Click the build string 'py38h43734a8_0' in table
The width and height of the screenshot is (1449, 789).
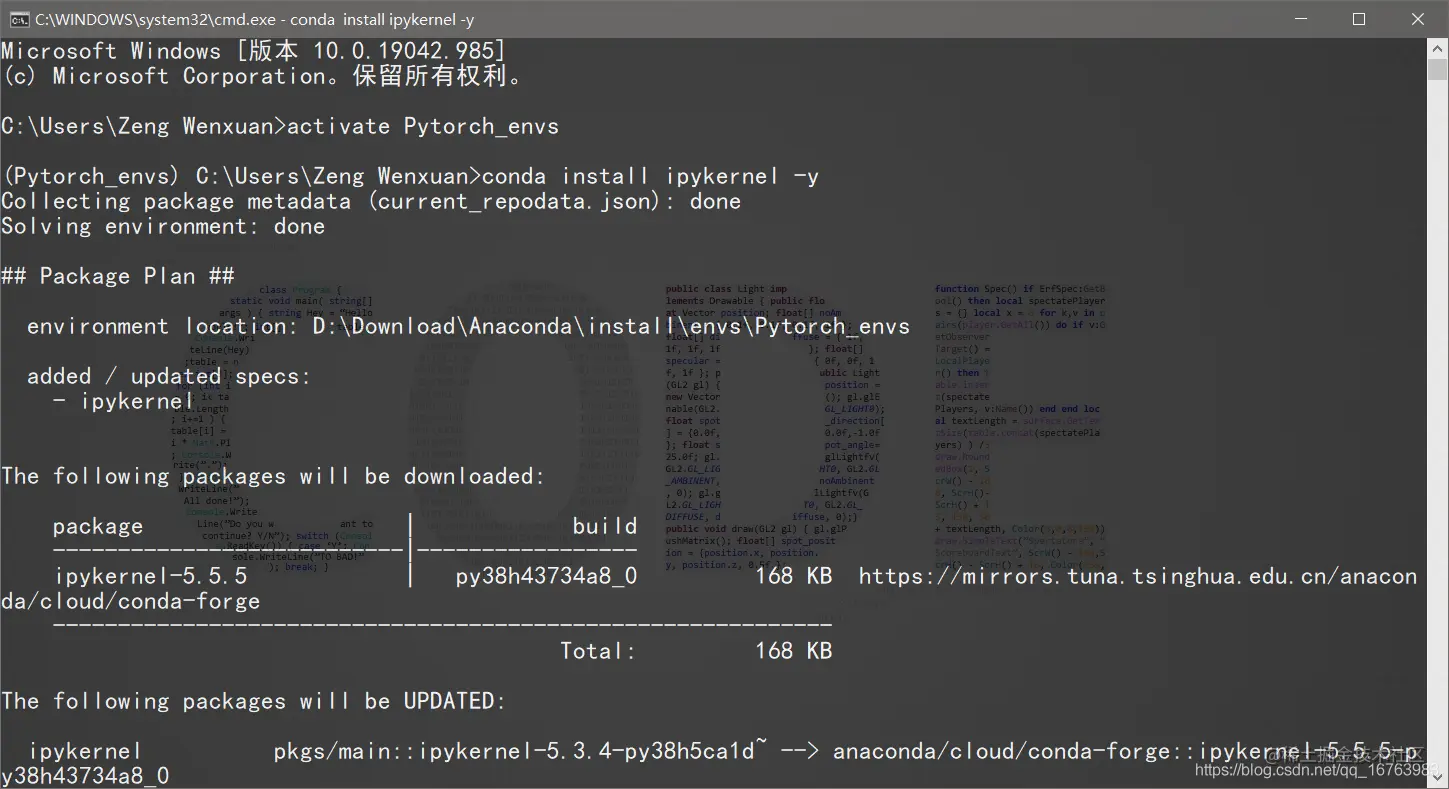[546, 576]
